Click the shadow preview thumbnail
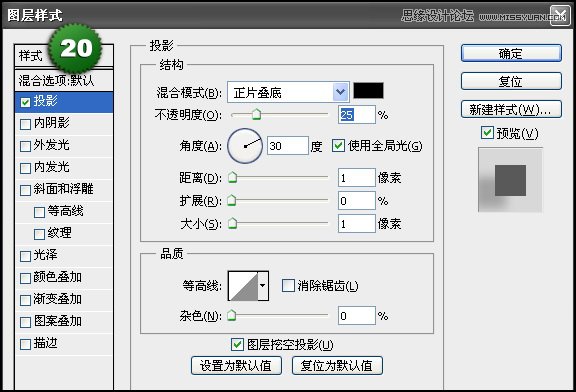This screenshot has width=576, height=392. [x=510, y=180]
